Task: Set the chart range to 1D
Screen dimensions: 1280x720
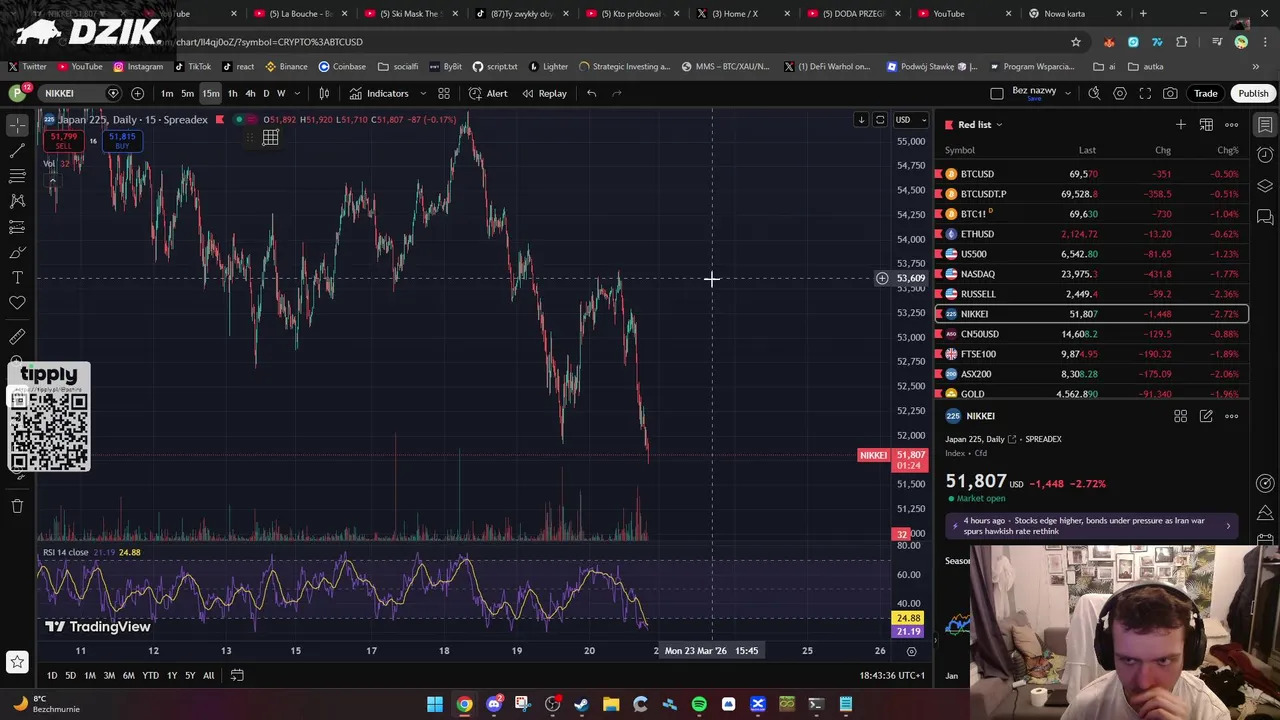Action: (x=52, y=675)
